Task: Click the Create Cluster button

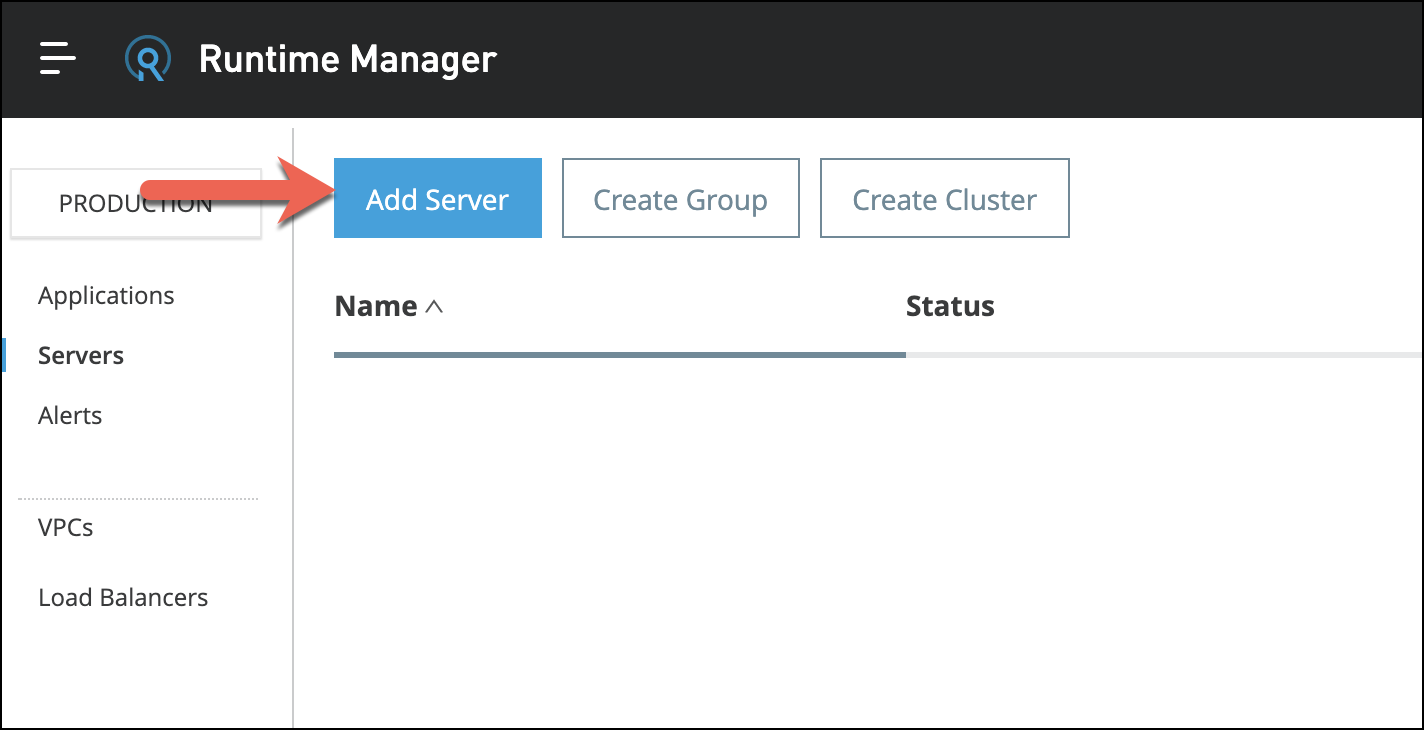Action: tap(945, 198)
